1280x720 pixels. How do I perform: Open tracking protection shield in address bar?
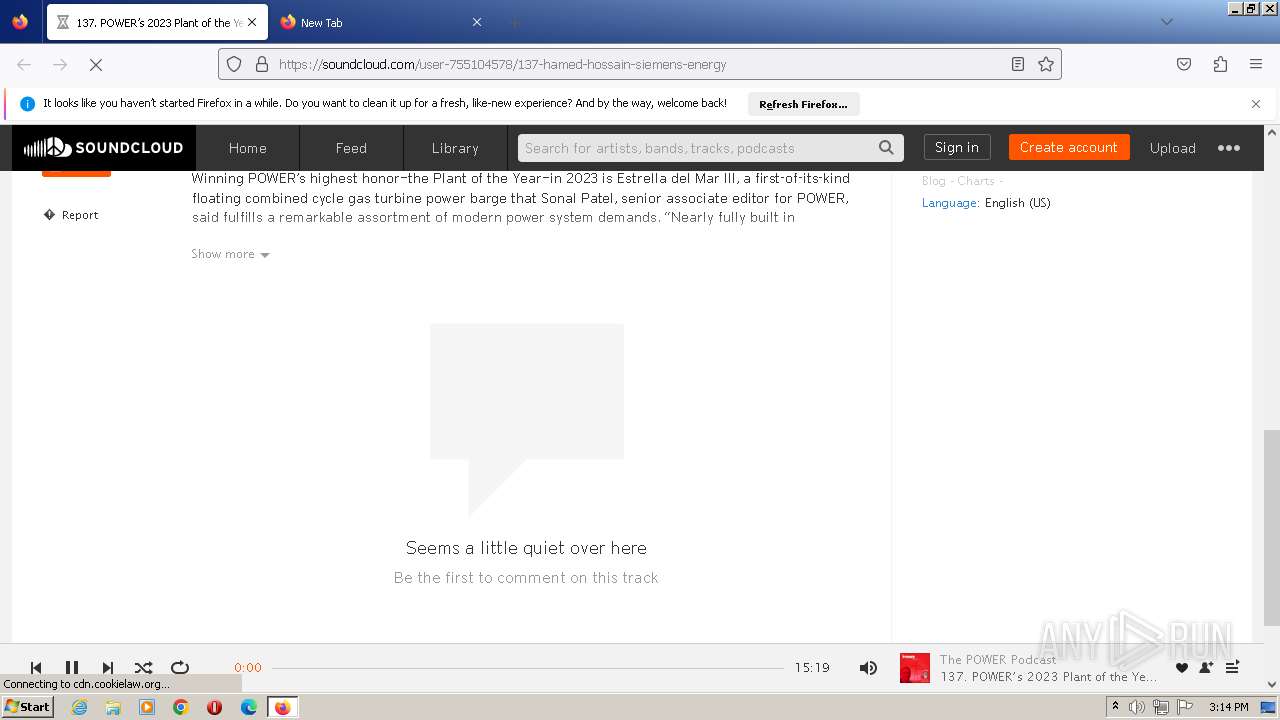(x=234, y=64)
